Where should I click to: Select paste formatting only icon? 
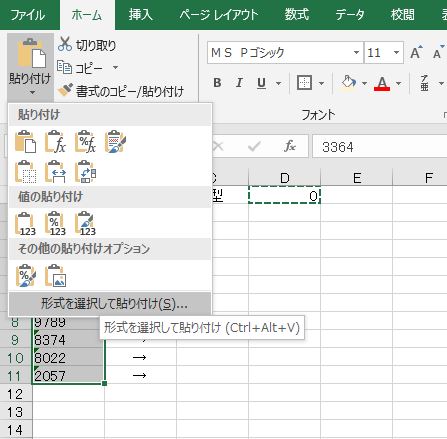pos(26,276)
